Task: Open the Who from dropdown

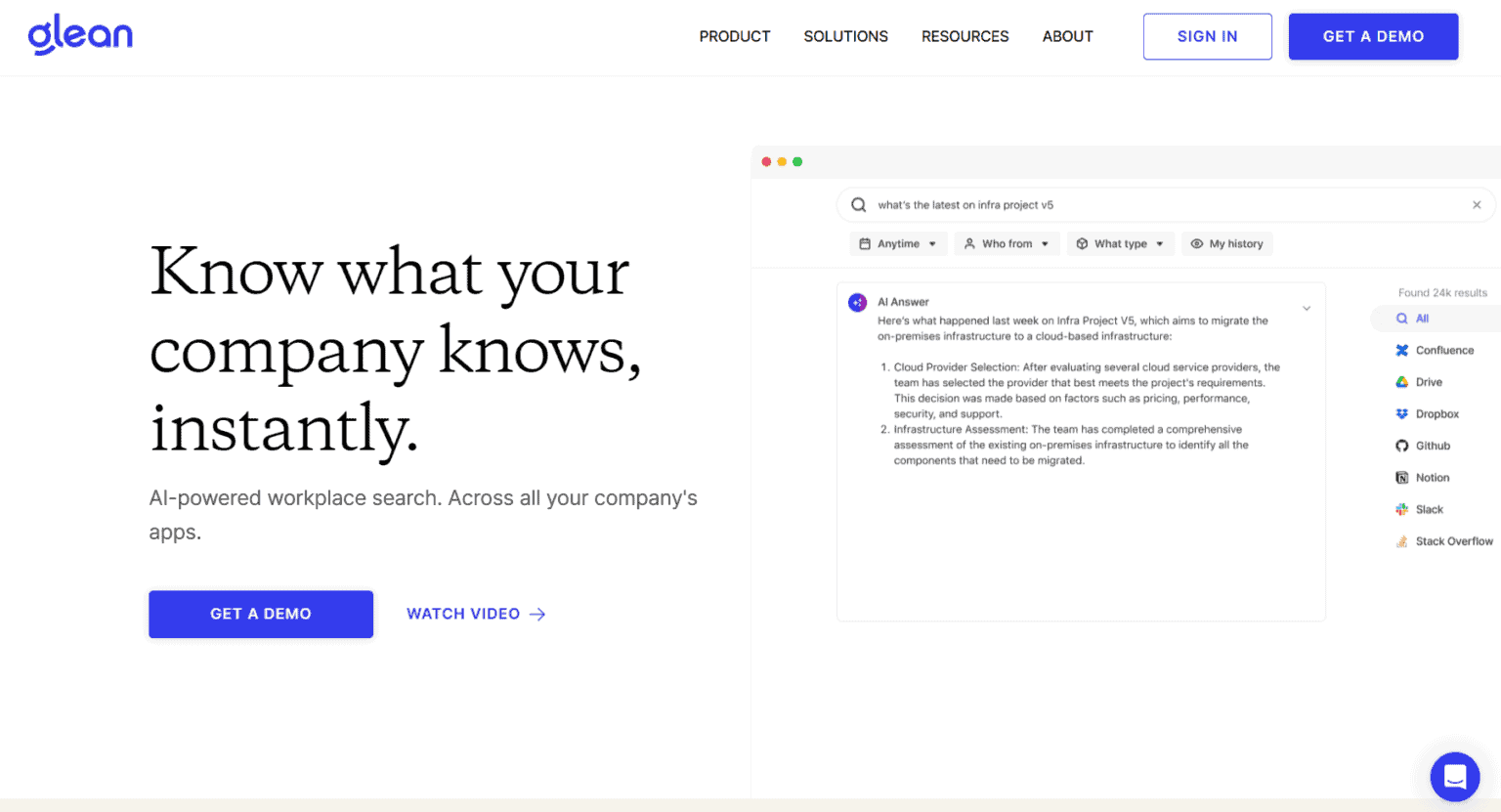Action: click(x=1007, y=244)
